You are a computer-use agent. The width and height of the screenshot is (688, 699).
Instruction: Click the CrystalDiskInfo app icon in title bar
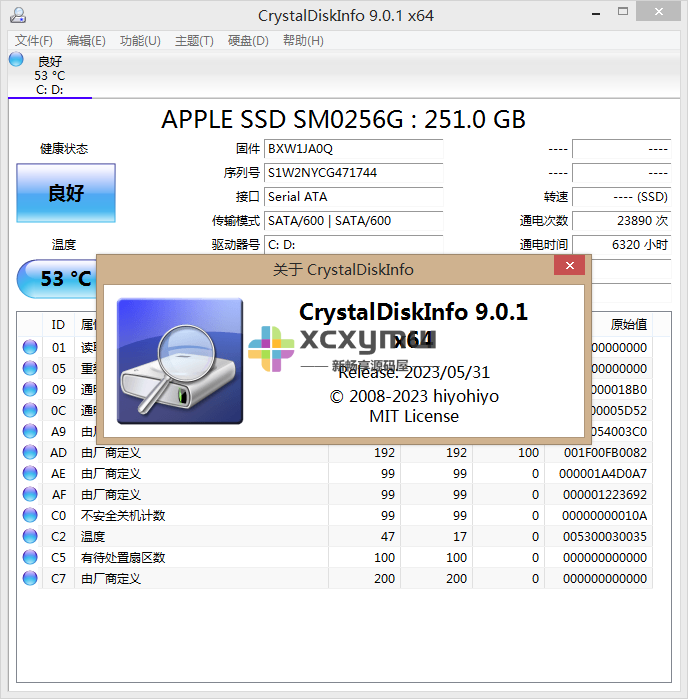pos(18,15)
